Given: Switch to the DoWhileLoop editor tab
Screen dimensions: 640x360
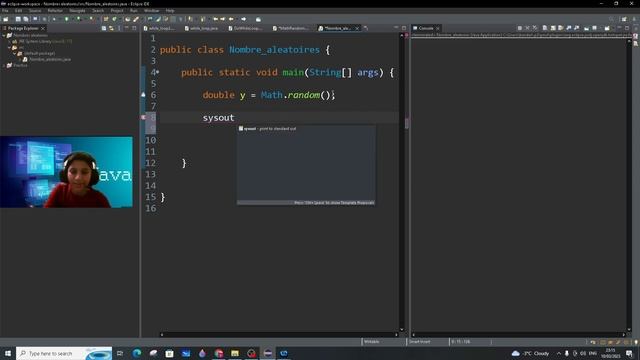Looking at the screenshot, I should pyautogui.click(x=245, y=28).
